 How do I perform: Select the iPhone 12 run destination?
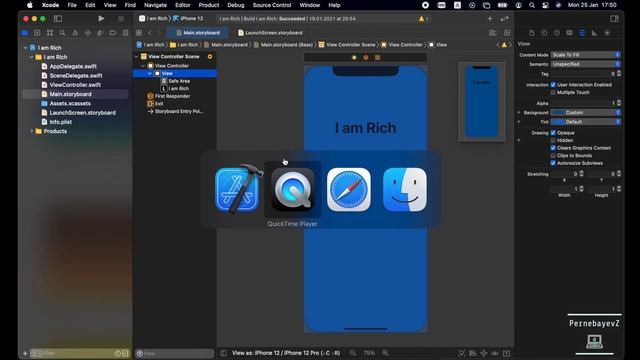[x=188, y=19]
